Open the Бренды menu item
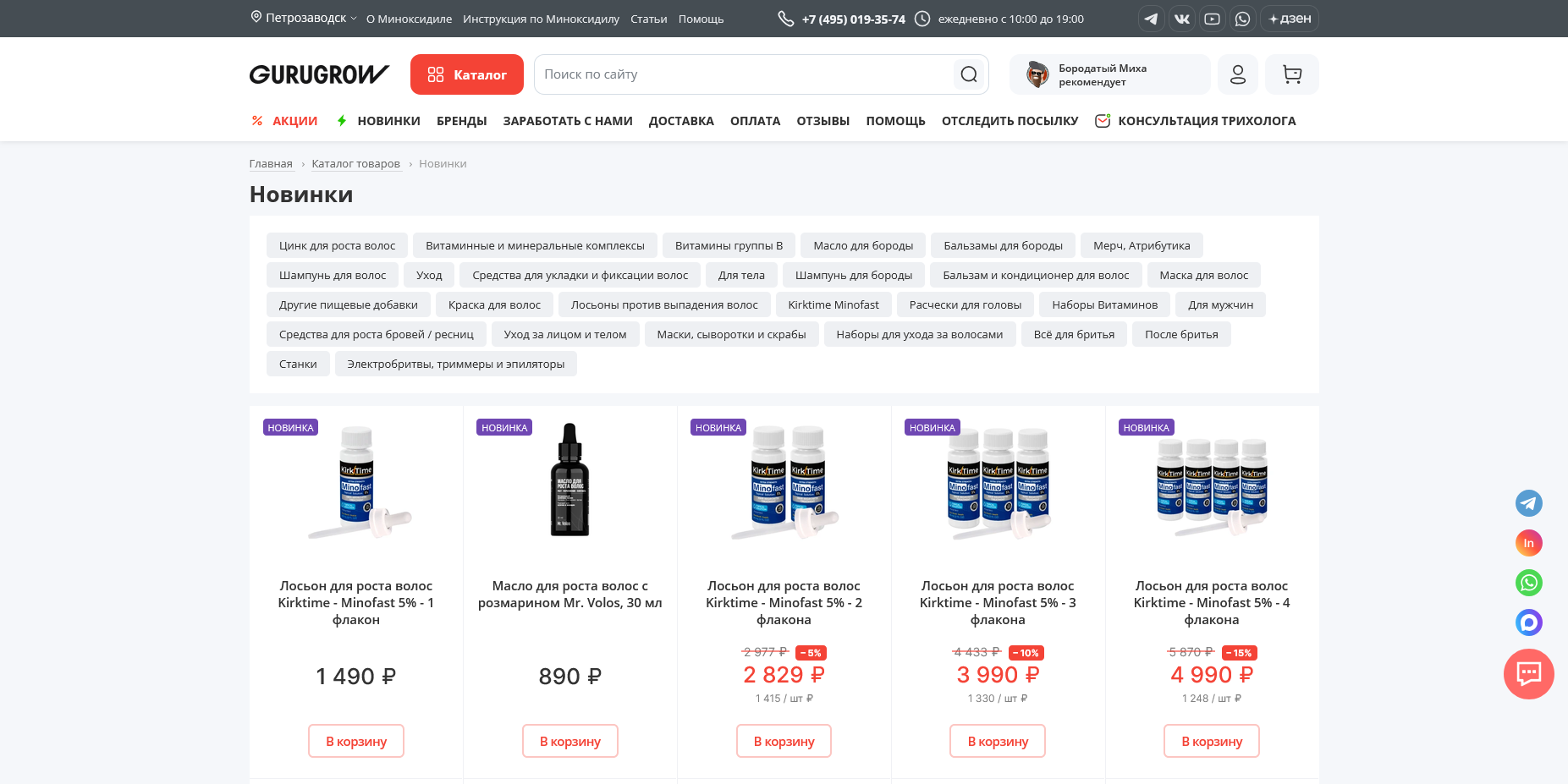The width and height of the screenshot is (1568, 784). click(x=462, y=121)
